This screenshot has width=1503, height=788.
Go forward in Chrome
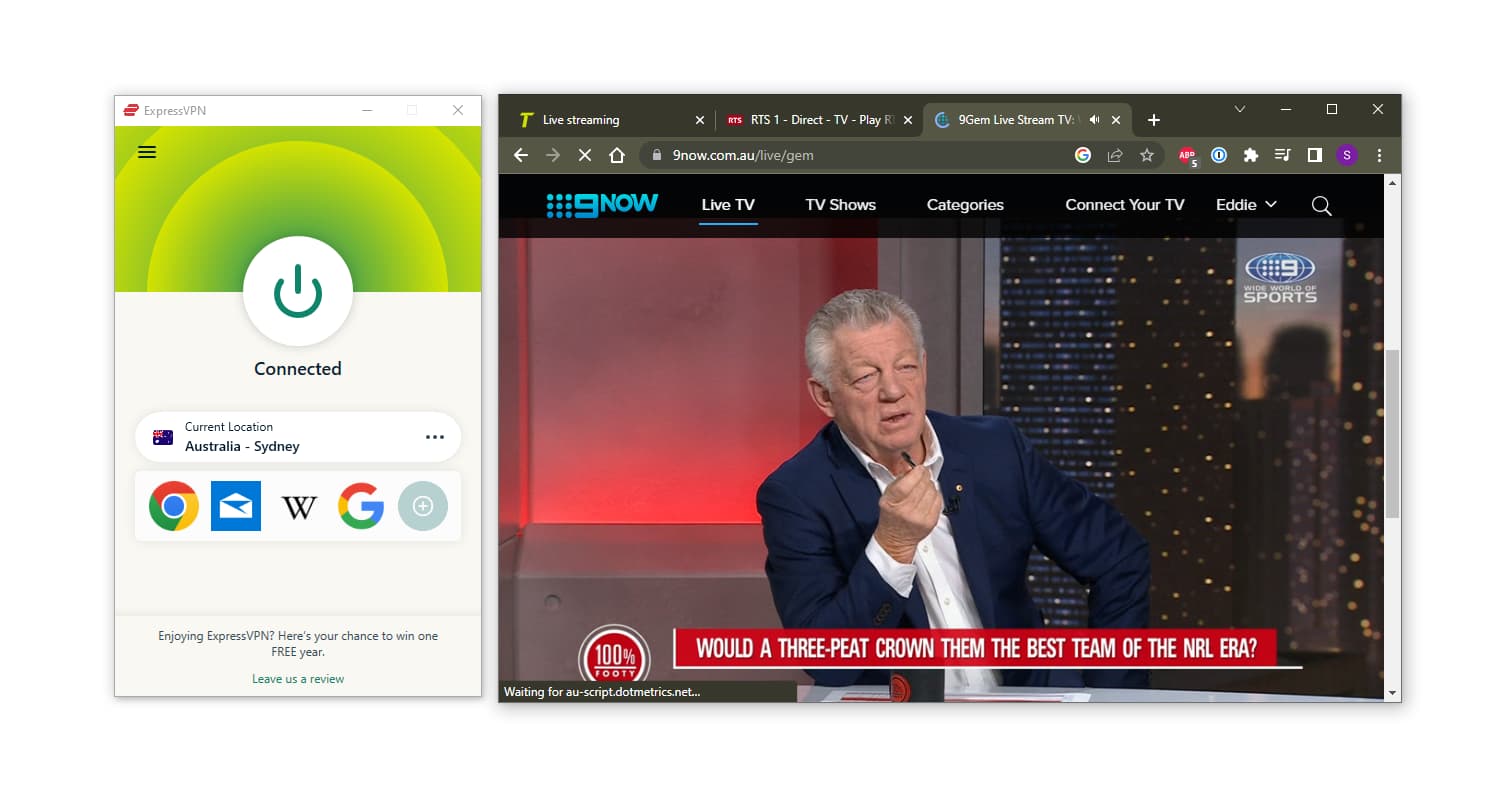click(553, 155)
